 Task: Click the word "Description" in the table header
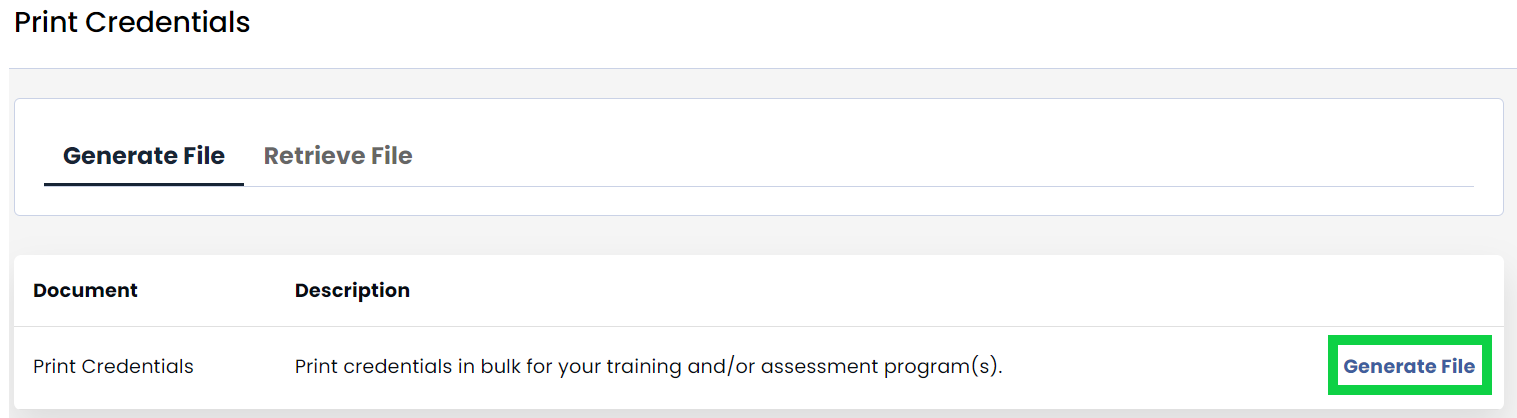click(x=352, y=290)
